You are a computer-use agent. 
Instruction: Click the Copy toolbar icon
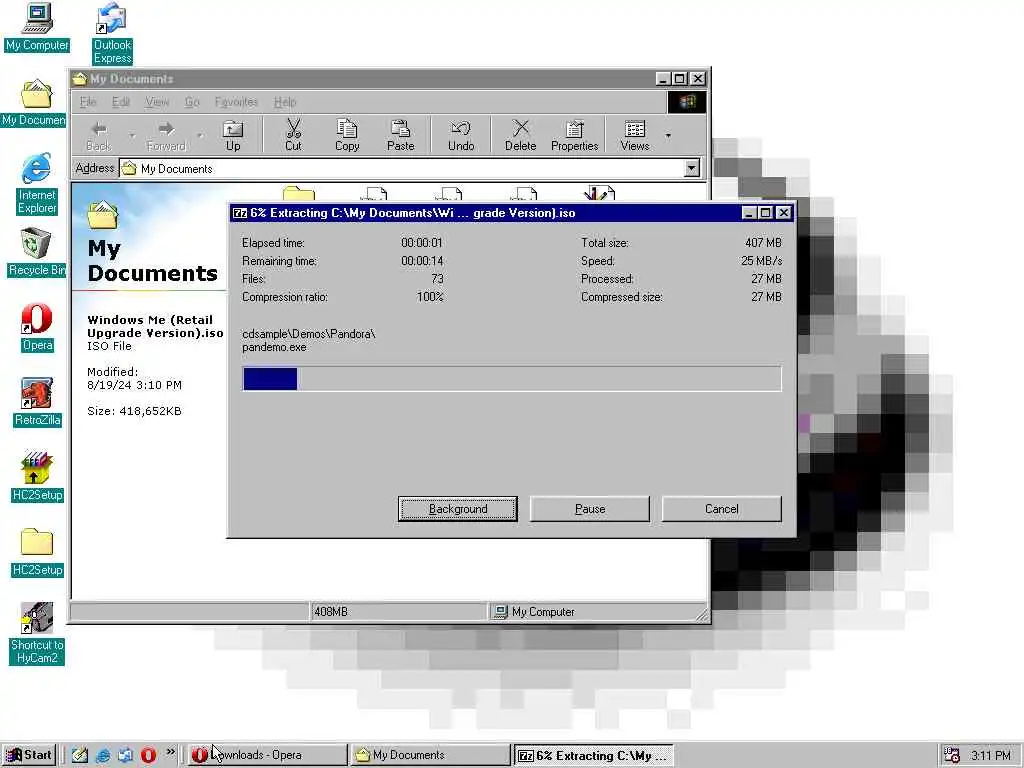347,136
